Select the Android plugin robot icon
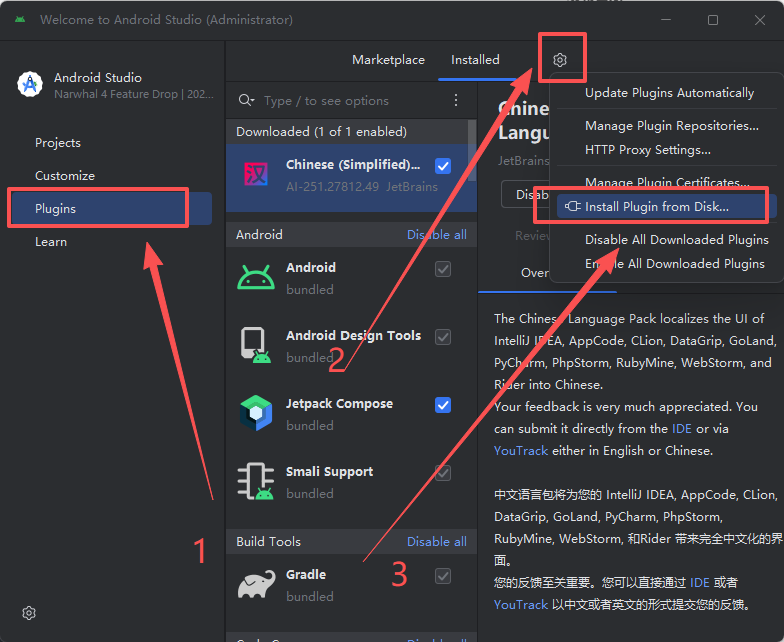 tap(256, 277)
